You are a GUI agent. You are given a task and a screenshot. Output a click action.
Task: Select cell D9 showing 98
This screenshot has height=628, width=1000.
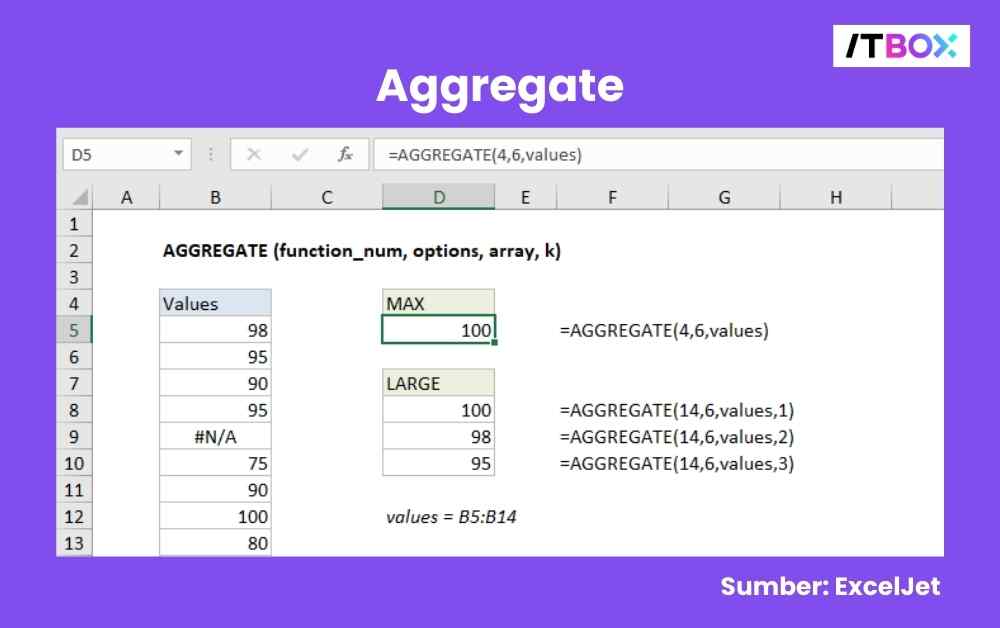438,436
